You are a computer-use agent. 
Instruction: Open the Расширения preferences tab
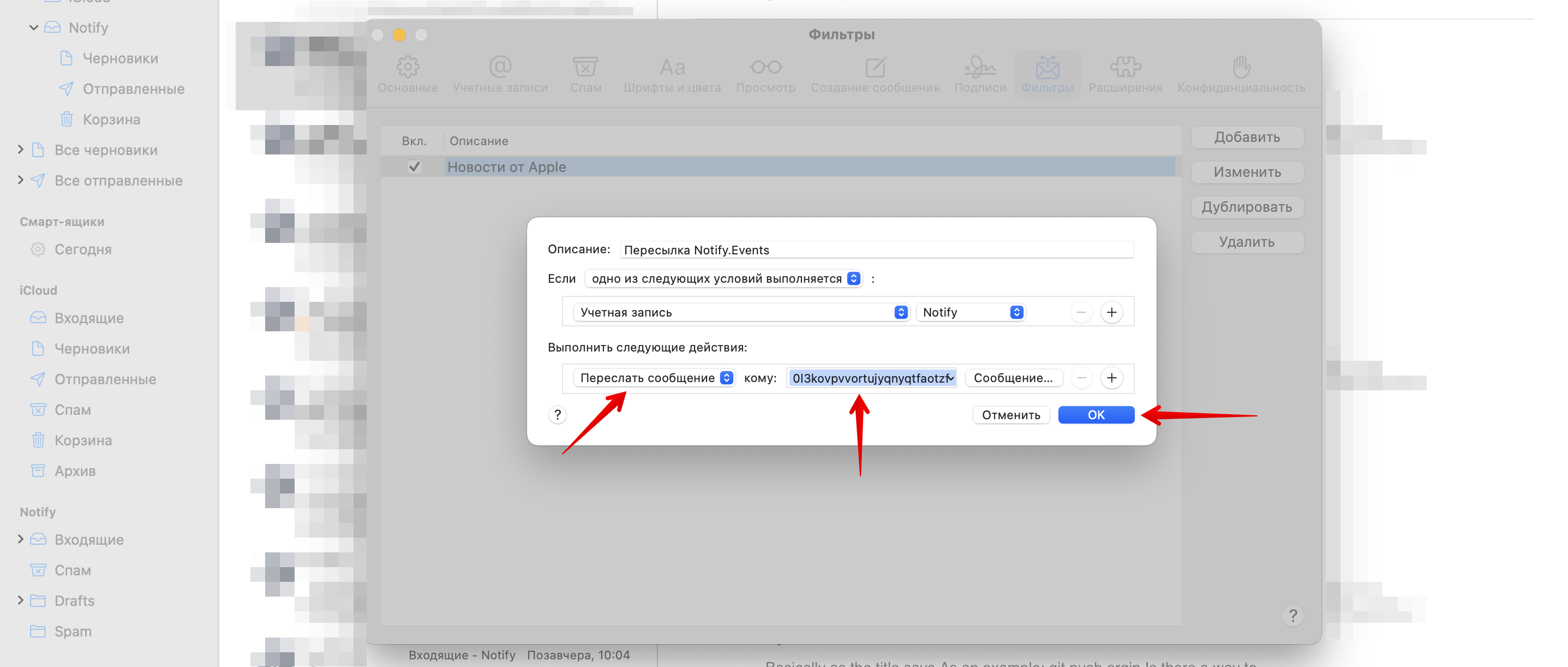1125,74
